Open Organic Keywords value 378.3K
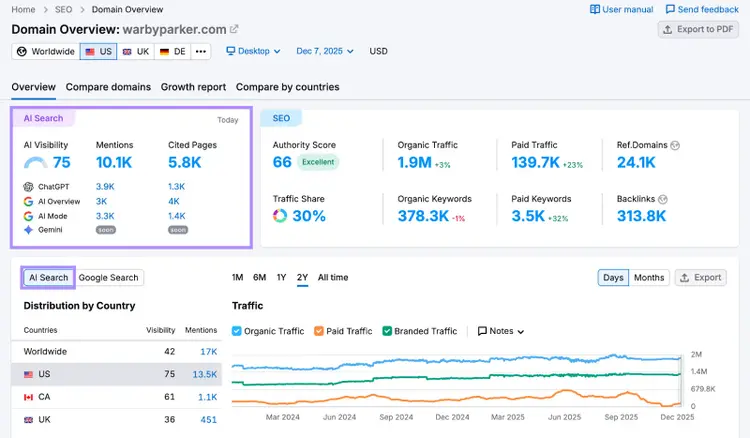 [423, 216]
